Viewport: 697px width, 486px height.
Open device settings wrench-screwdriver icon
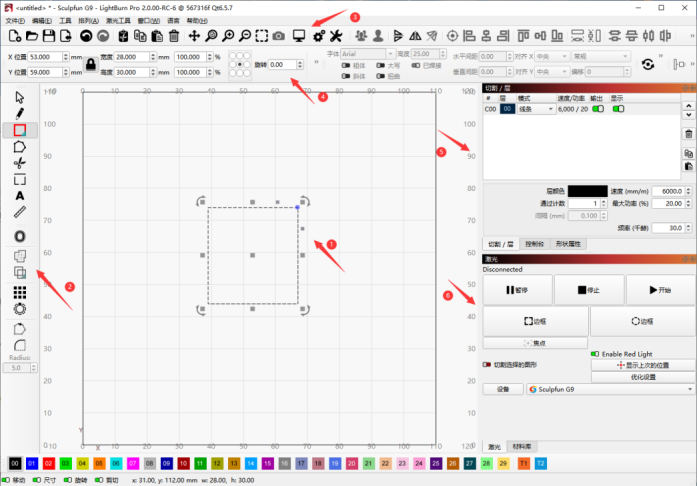point(336,36)
